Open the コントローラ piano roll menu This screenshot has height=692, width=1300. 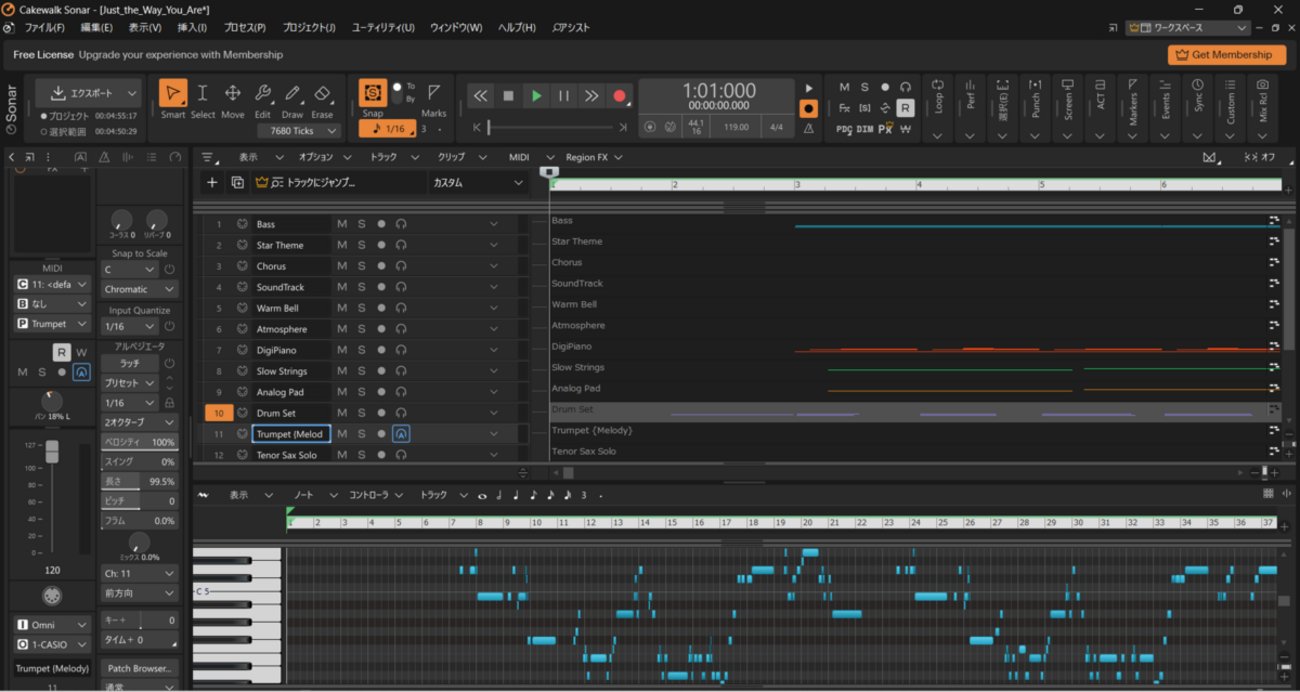click(375, 495)
